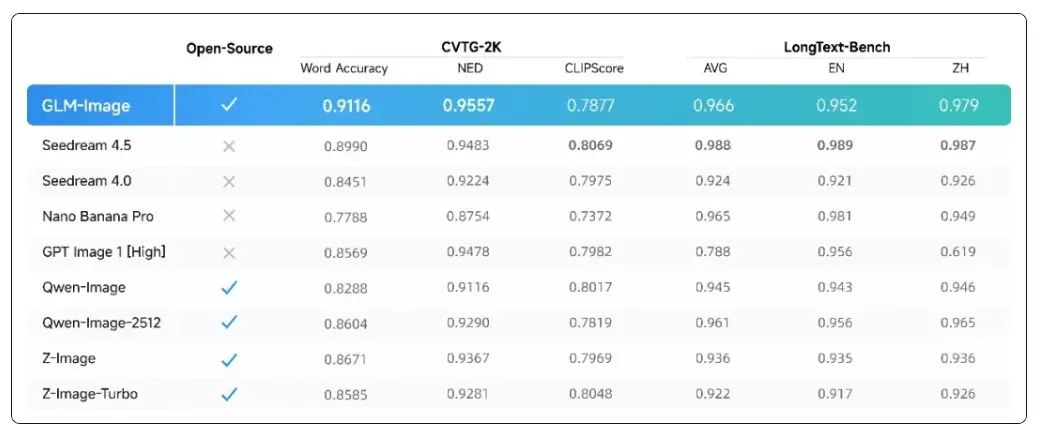
Task: Select the Z-Image-Turbo row label
Action: [x=90, y=394]
